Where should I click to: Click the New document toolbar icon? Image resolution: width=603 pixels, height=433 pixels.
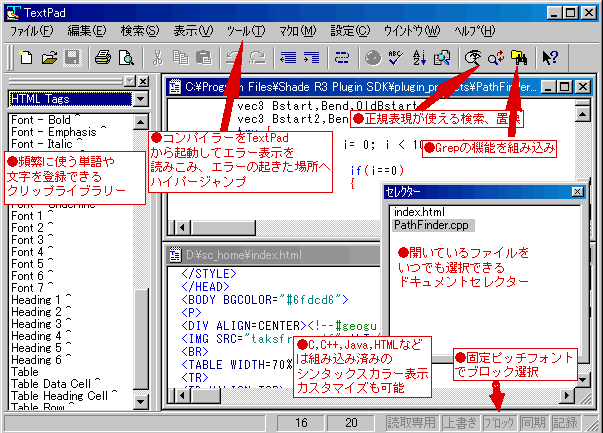pyautogui.click(x=26, y=58)
